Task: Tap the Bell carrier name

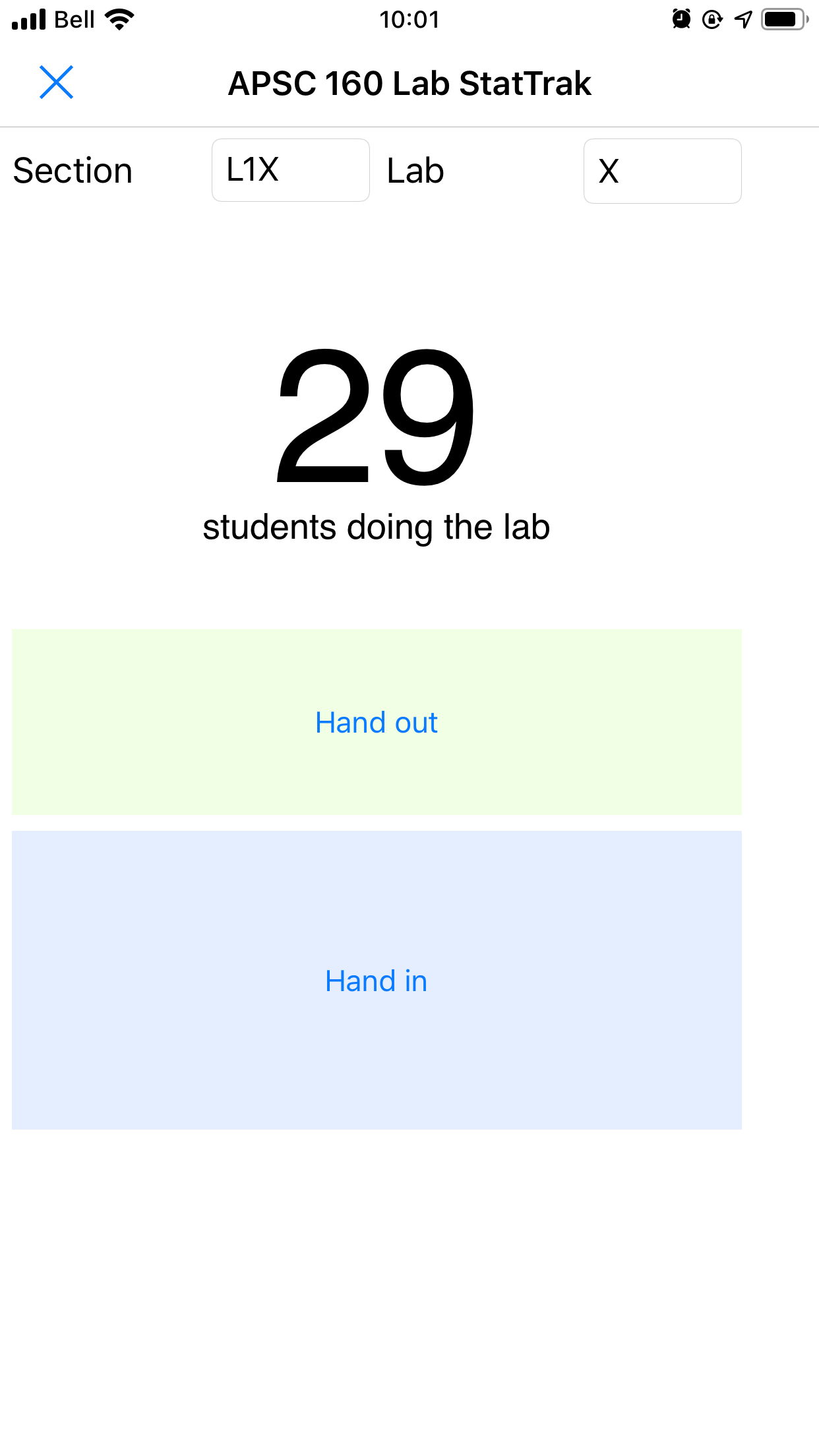Action: [x=75, y=20]
